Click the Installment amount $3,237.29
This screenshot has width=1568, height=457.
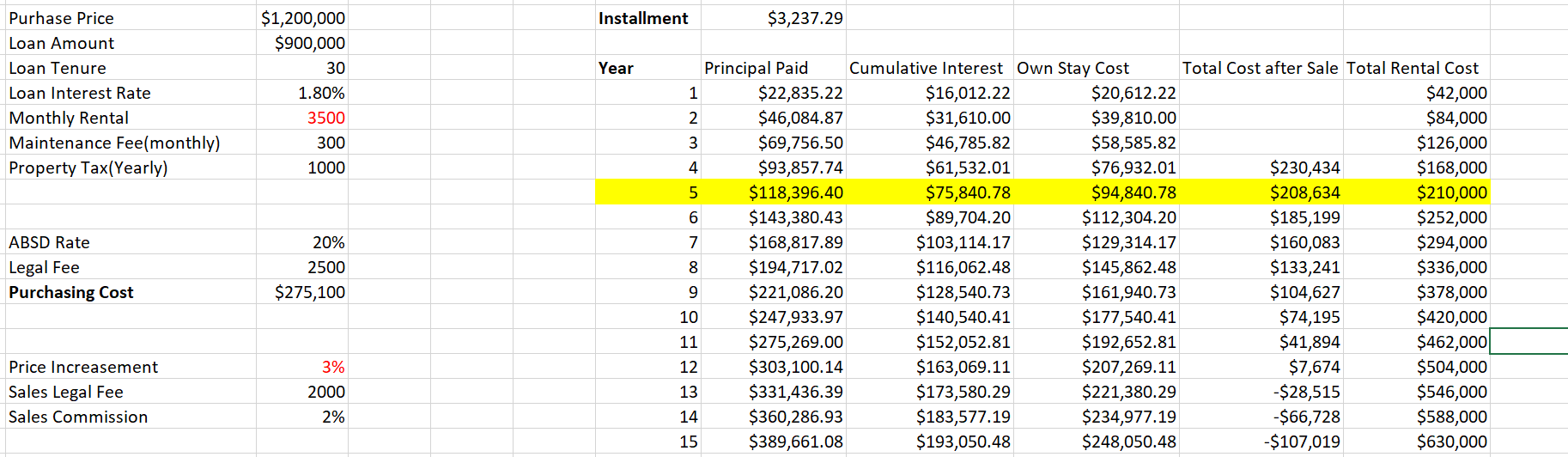tap(805, 18)
